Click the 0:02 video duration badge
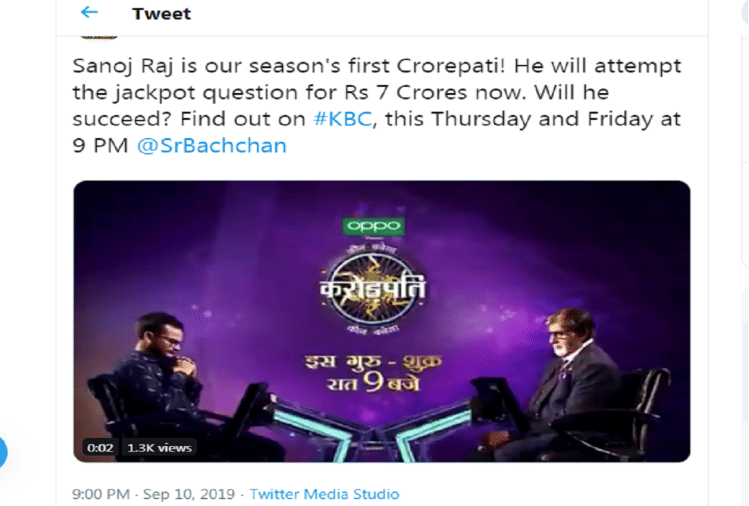749x506 pixels. (x=100, y=448)
